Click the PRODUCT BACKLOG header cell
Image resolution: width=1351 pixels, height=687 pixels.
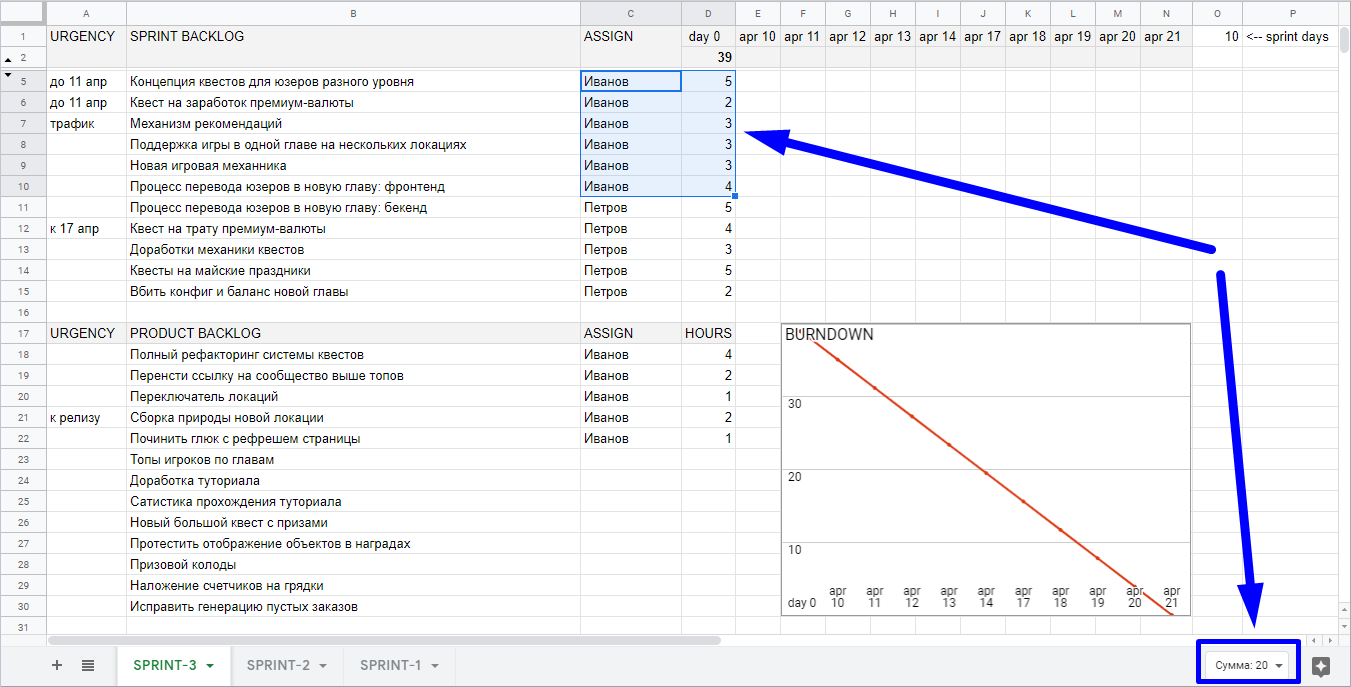pos(353,333)
